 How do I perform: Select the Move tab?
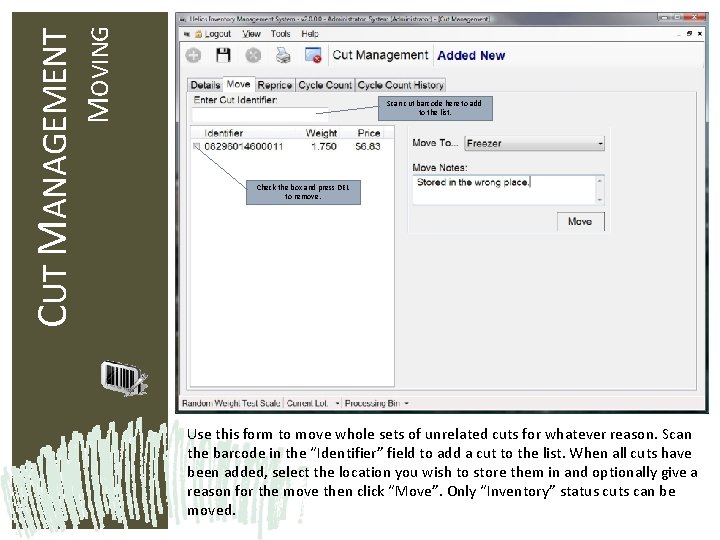(238, 84)
